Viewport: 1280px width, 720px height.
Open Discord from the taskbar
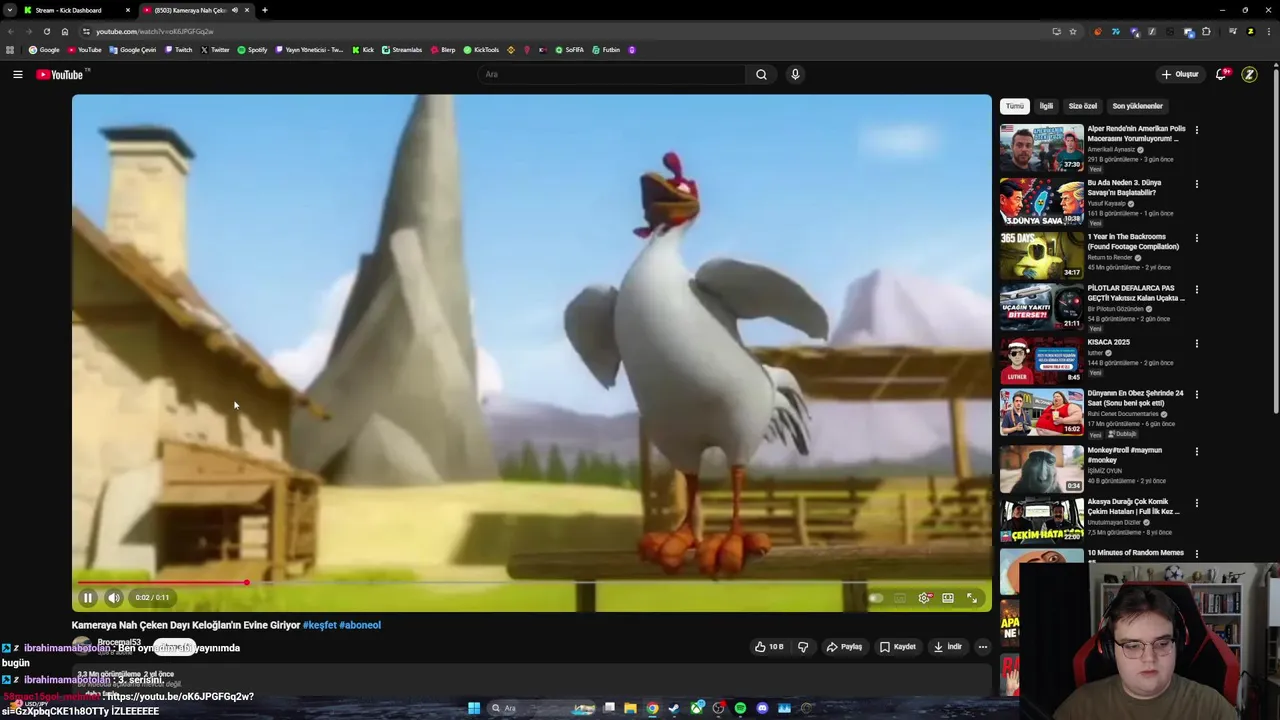tap(762, 708)
